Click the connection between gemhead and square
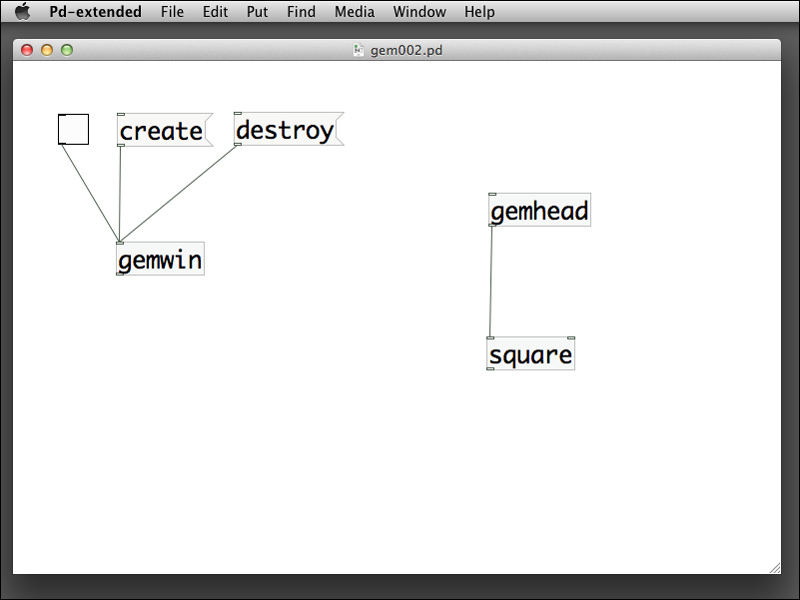The height and width of the screenshot is (600, 800). coord(493,282)
